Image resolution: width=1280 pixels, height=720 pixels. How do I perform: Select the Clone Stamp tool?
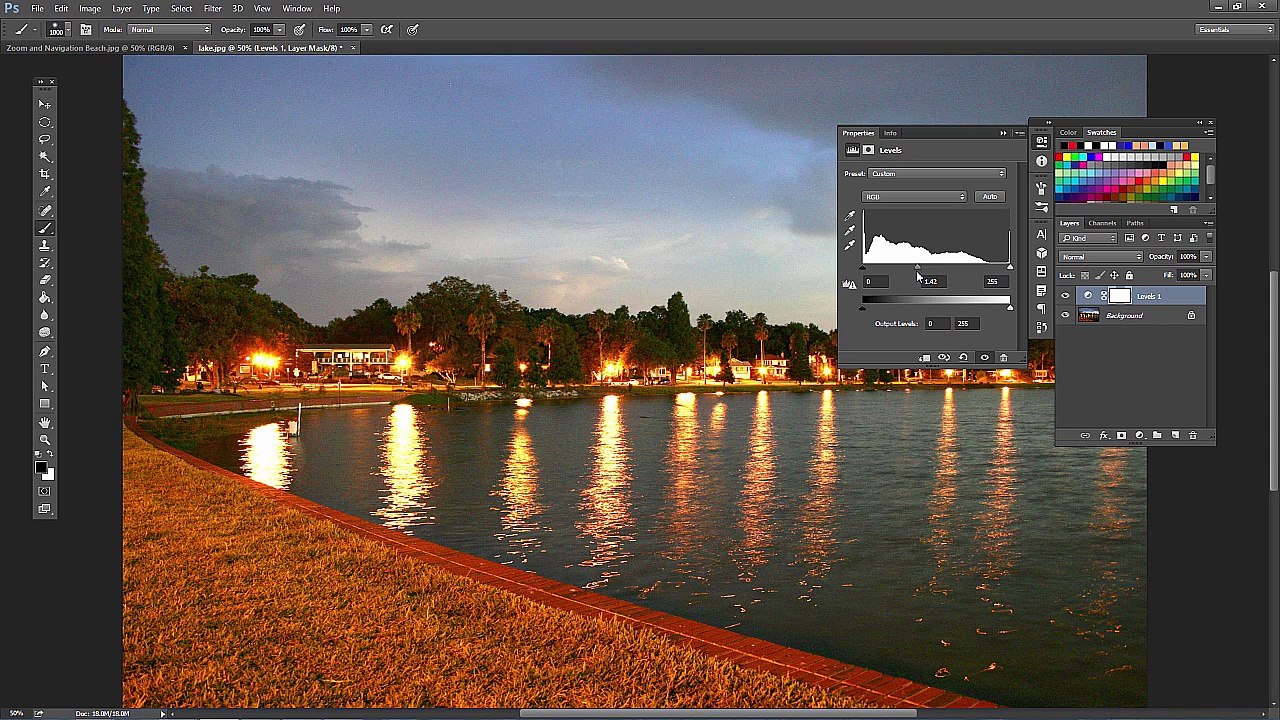point(45,245)
